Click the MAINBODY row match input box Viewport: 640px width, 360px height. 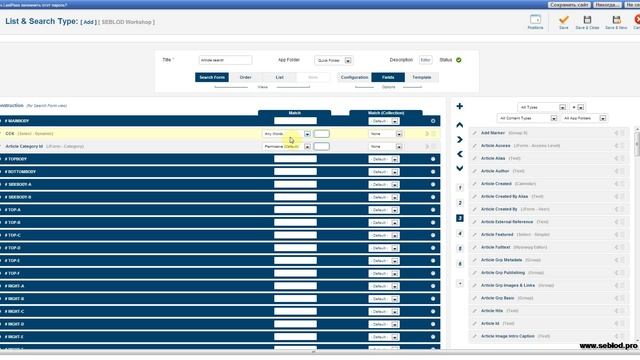(x=295, y=121)
